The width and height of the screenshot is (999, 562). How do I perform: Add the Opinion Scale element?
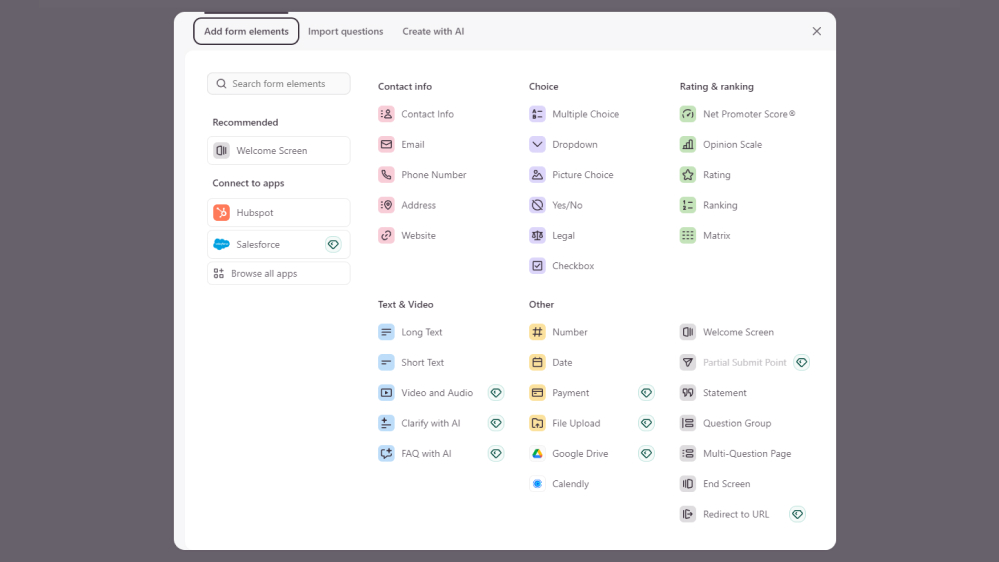point(731,145)
